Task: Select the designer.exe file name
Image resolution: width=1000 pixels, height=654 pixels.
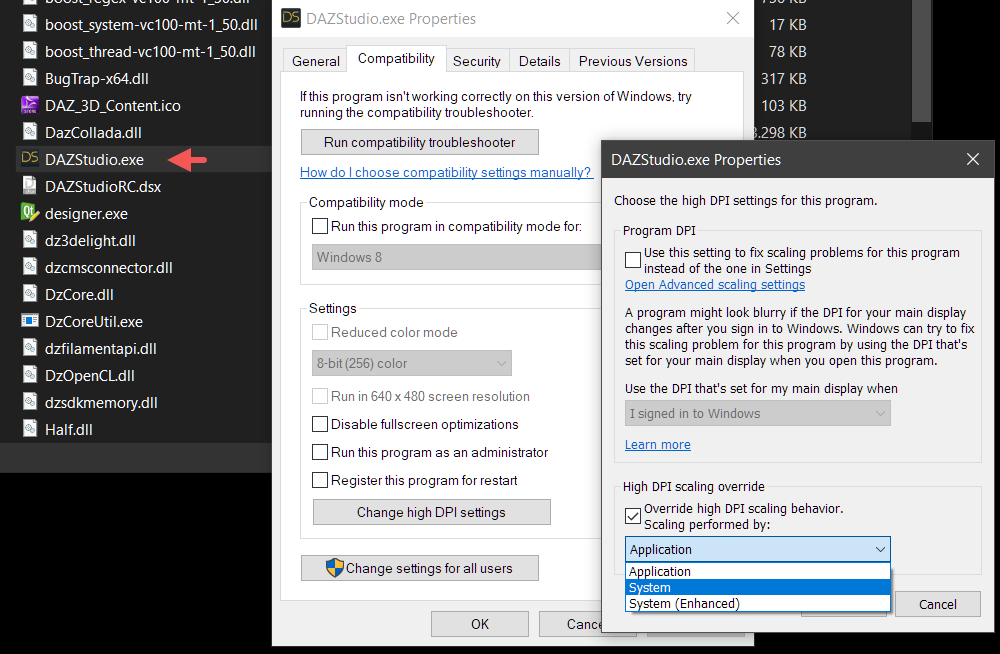Action: click(86, 214)
